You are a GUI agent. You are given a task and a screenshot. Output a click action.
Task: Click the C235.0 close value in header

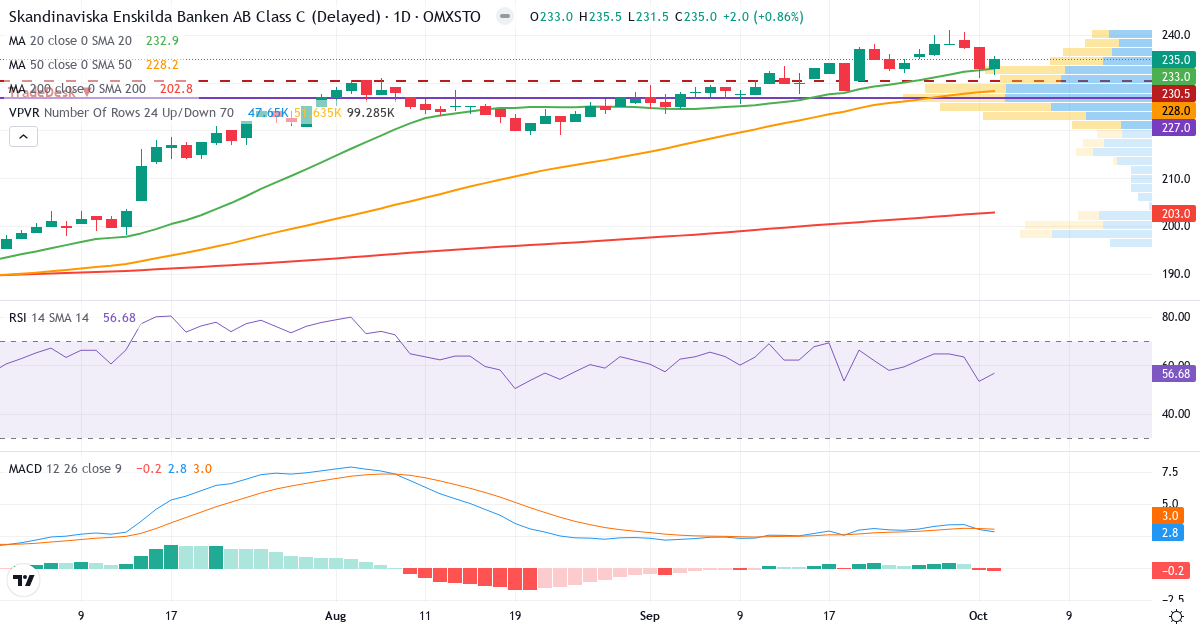click(x=697, y=17)
